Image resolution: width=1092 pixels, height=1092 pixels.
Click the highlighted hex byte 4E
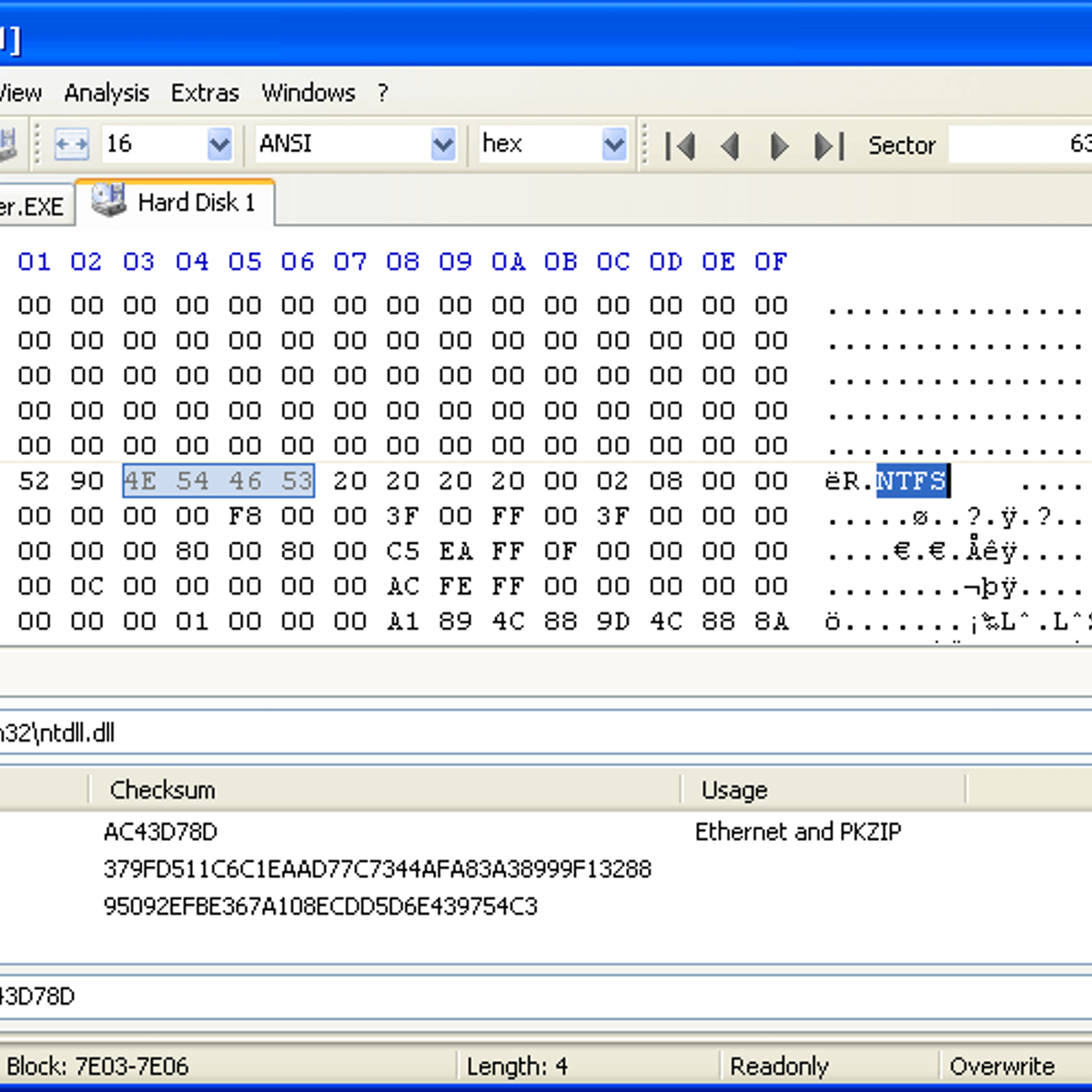[140, 480]
